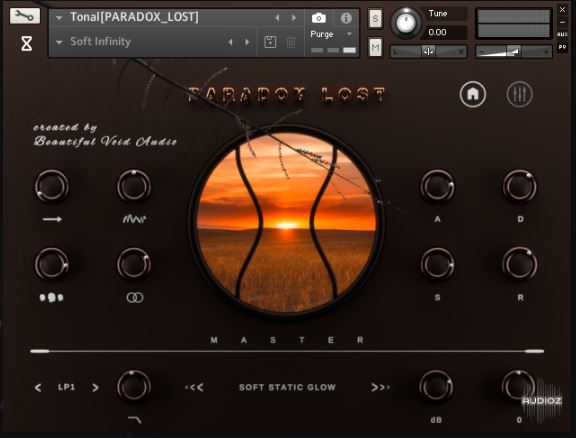
Task: Toggle the Solo S button
Action: pos(375,18)
